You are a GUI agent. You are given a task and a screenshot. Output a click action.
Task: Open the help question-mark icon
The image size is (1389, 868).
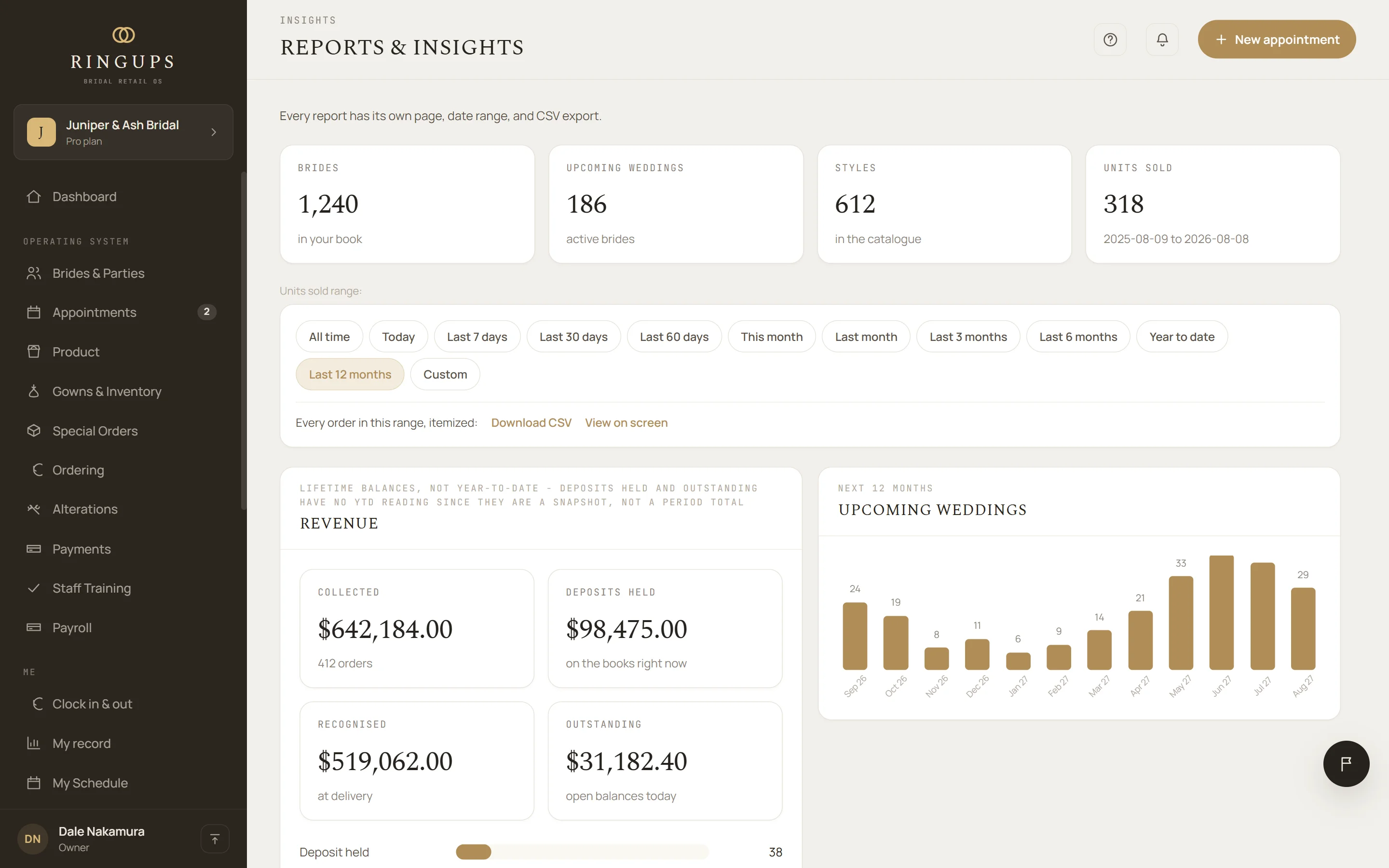(1110, 40)
